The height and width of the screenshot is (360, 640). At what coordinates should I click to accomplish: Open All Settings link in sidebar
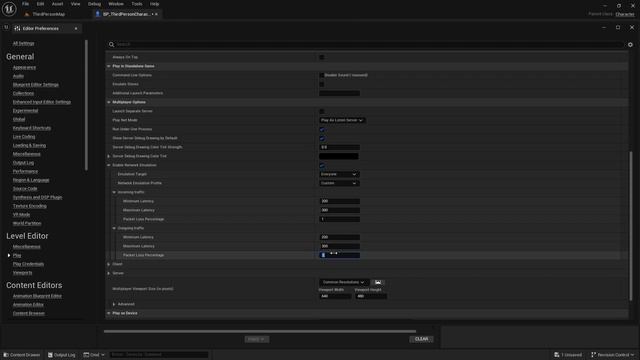(23, 43)
